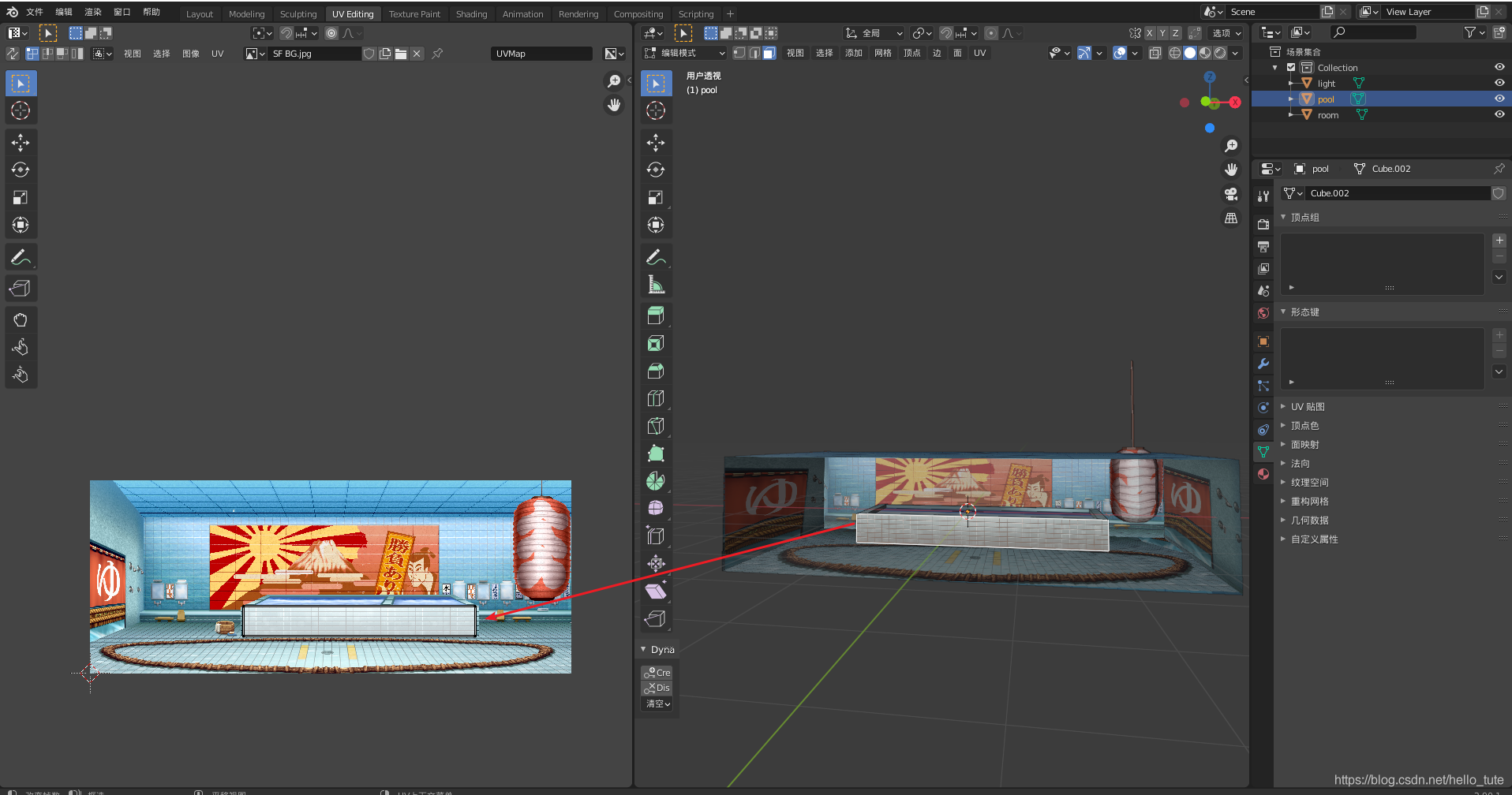Click the Dis button in Dyna panel
Screen dimensions: 1512x795
tap(657, 688)
